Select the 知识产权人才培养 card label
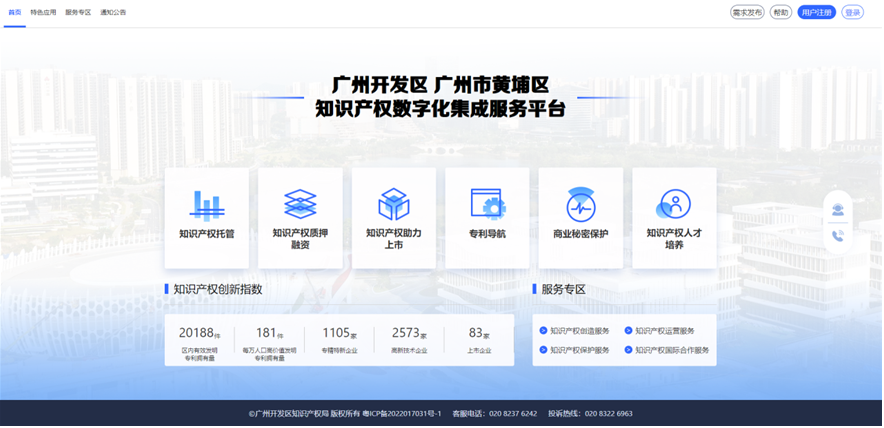 (674, 239)
